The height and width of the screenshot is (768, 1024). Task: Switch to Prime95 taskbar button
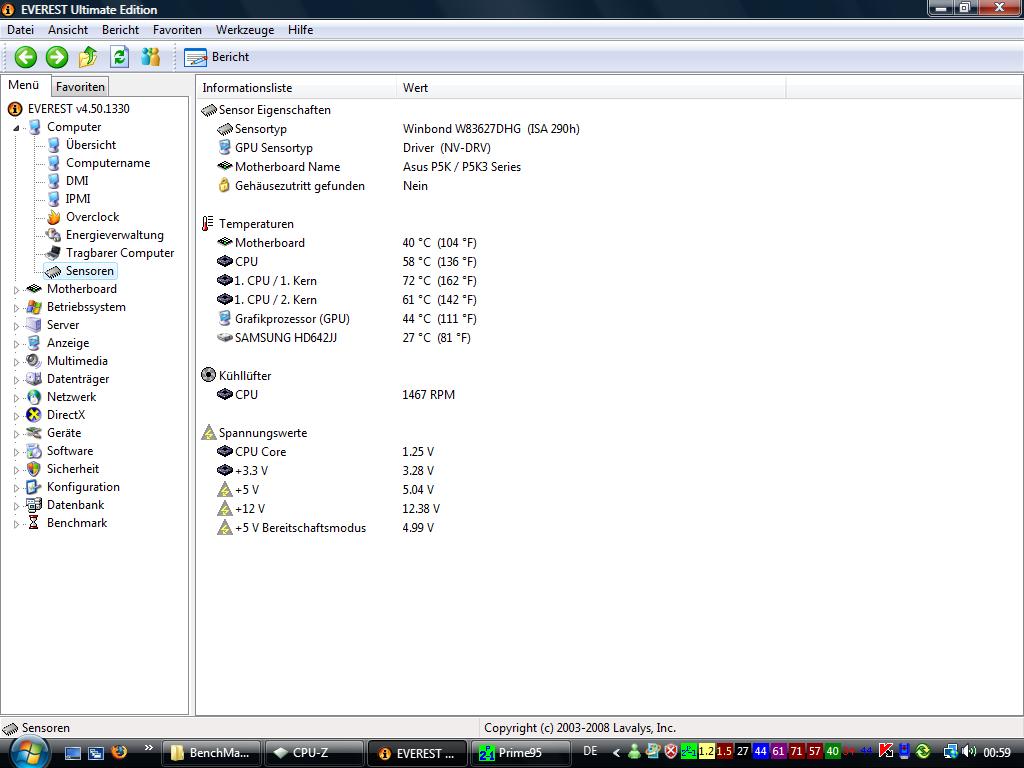[520, 753]
